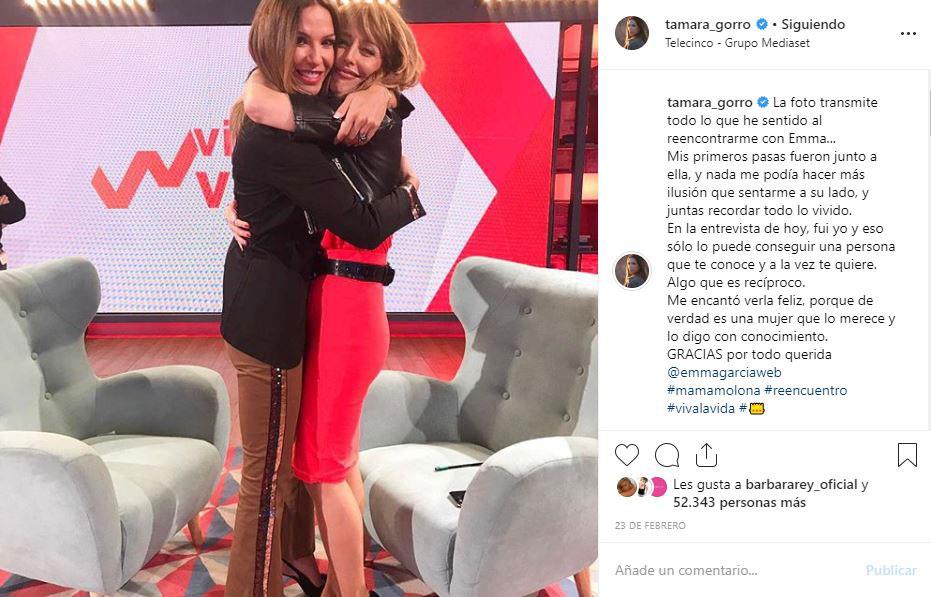Open the commenter avatar beside the caption
The width and height of the screenshot is (931, 597).
(632, 271)
